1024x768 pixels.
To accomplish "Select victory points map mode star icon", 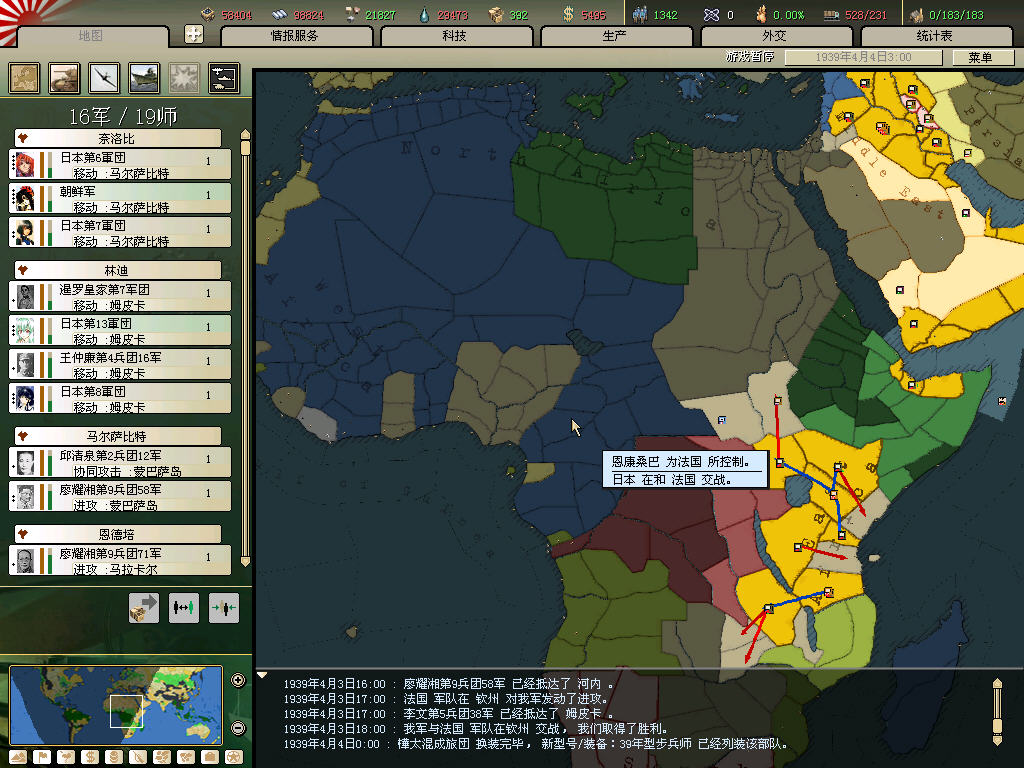I will click(x=234, y=758).
